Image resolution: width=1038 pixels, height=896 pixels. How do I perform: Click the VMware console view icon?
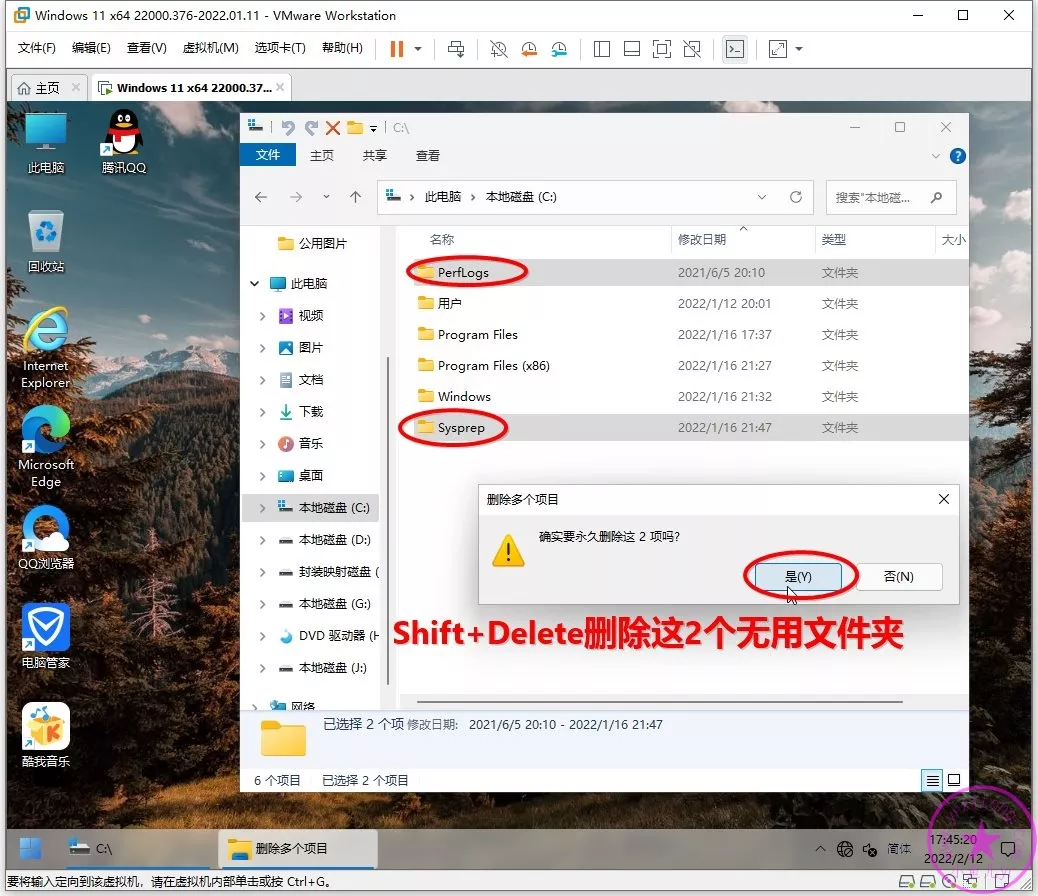(735, 49)
